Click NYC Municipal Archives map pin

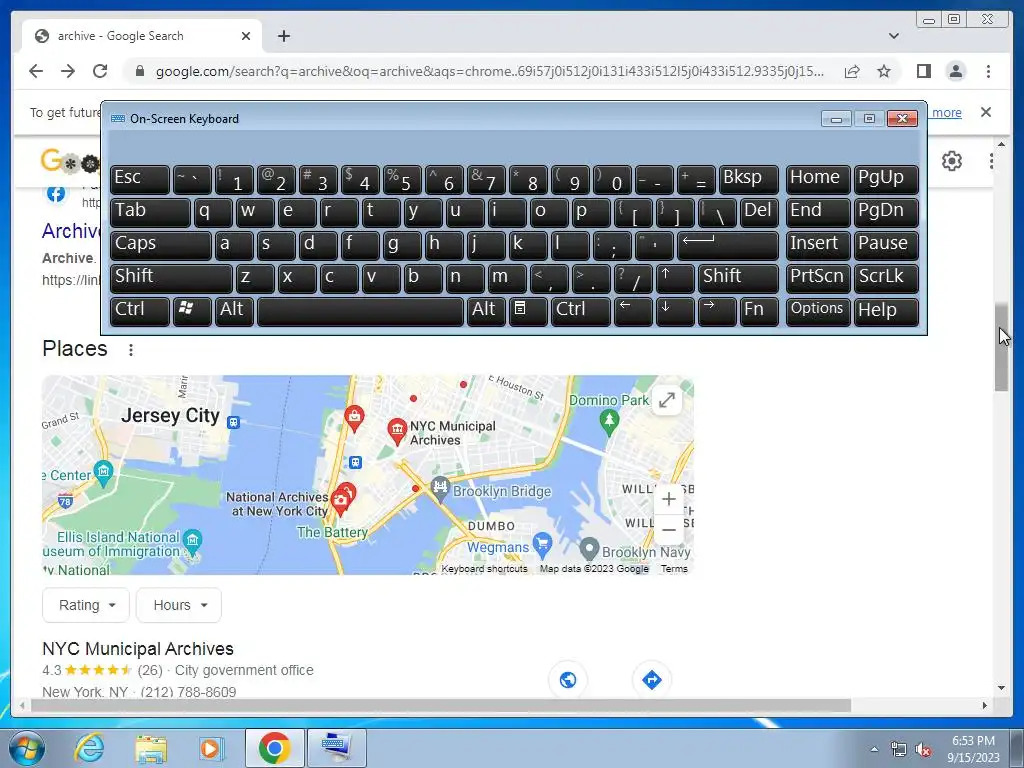pos(397,432)
